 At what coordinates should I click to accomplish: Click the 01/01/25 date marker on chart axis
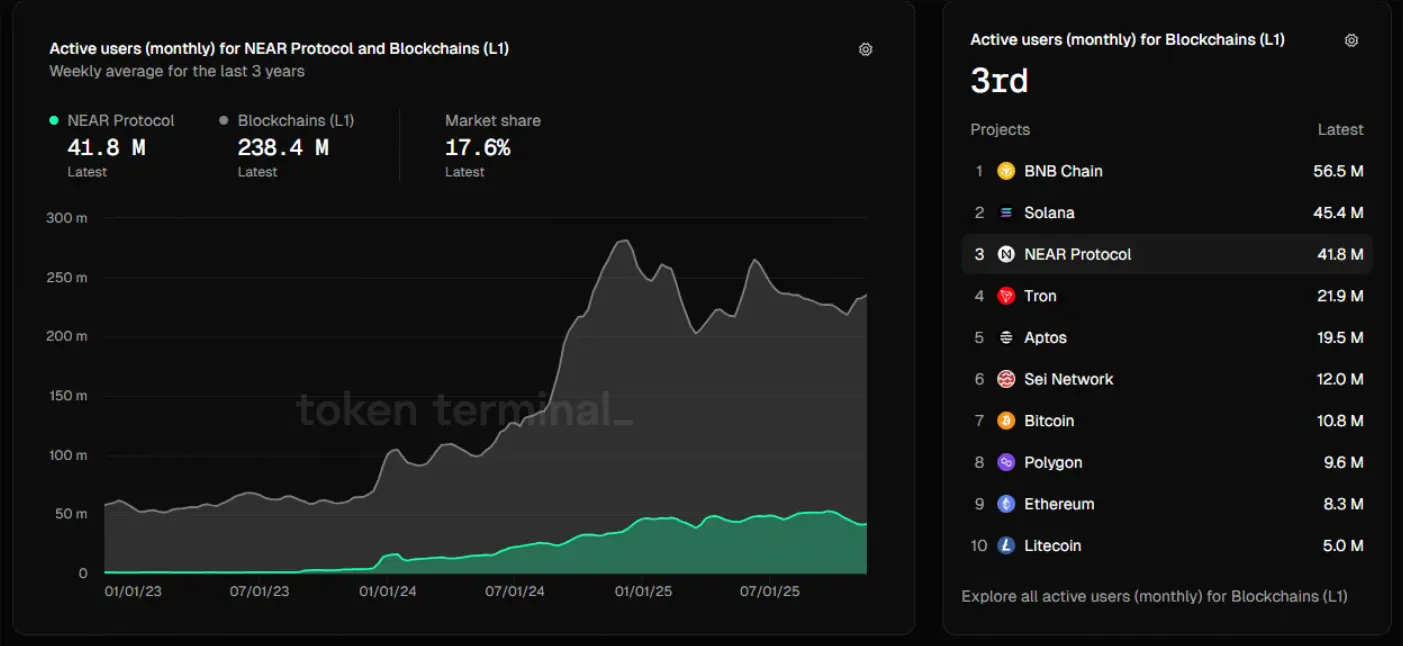tap(643, 591)
